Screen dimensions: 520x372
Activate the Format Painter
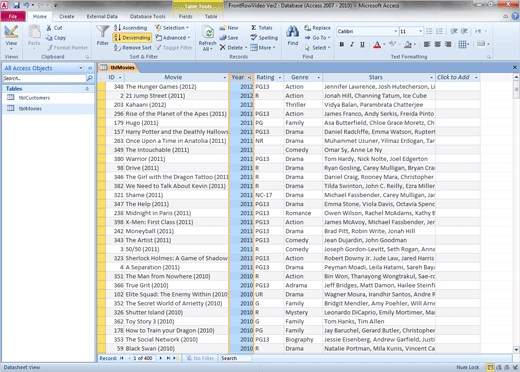click(x=67, y=48)
